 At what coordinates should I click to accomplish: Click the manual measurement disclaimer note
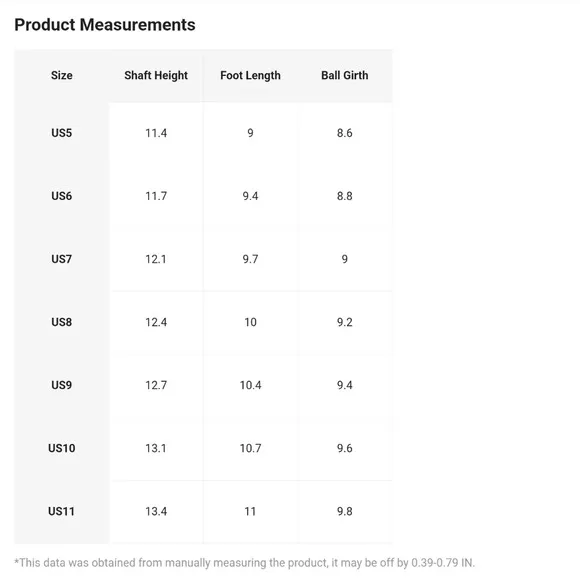click(x=244, y=563)
